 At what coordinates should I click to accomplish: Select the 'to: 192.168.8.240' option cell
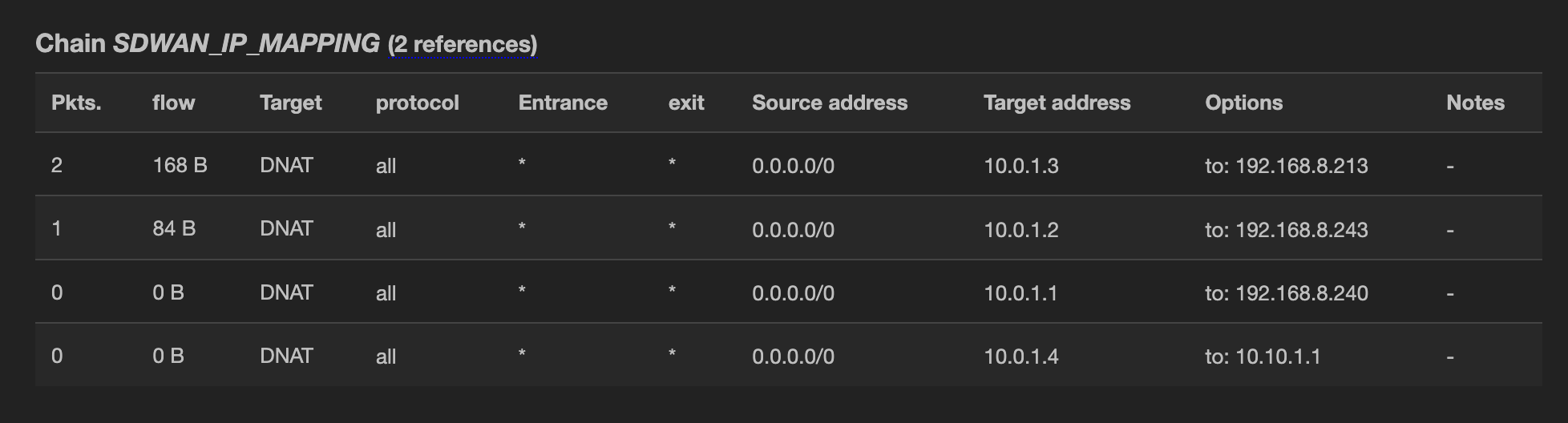point(1286,293)
